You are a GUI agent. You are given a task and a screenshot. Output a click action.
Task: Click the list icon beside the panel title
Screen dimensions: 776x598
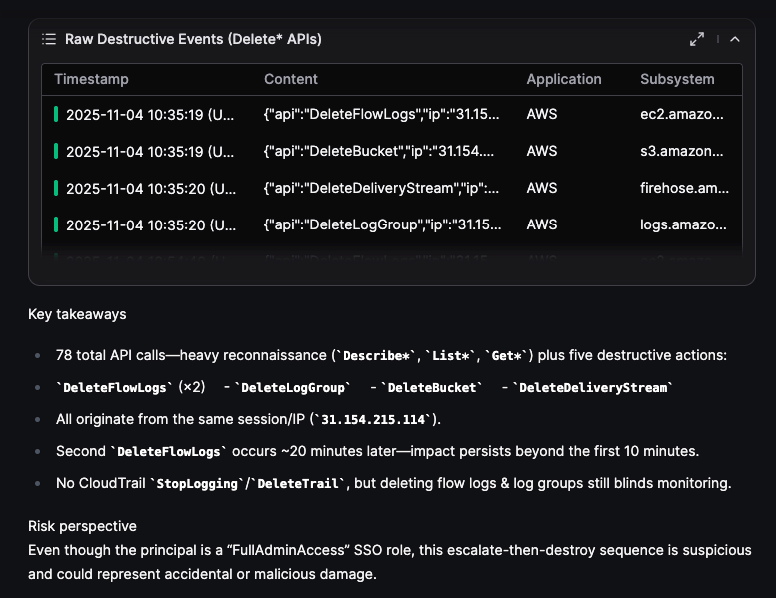point(49,39)
